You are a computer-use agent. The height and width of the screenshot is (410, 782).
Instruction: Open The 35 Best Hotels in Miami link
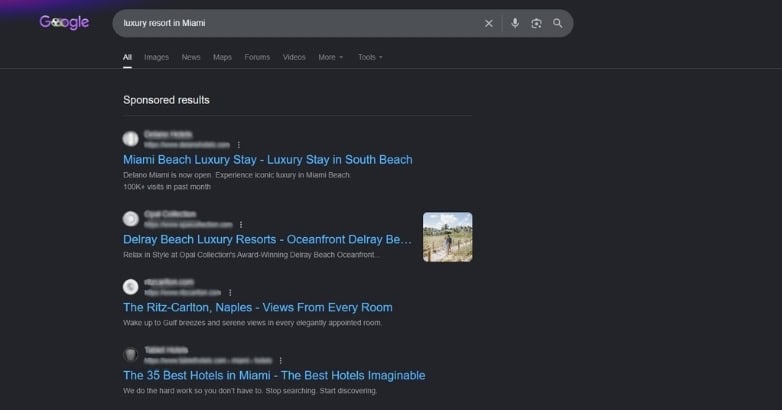(x=274, y=375)
